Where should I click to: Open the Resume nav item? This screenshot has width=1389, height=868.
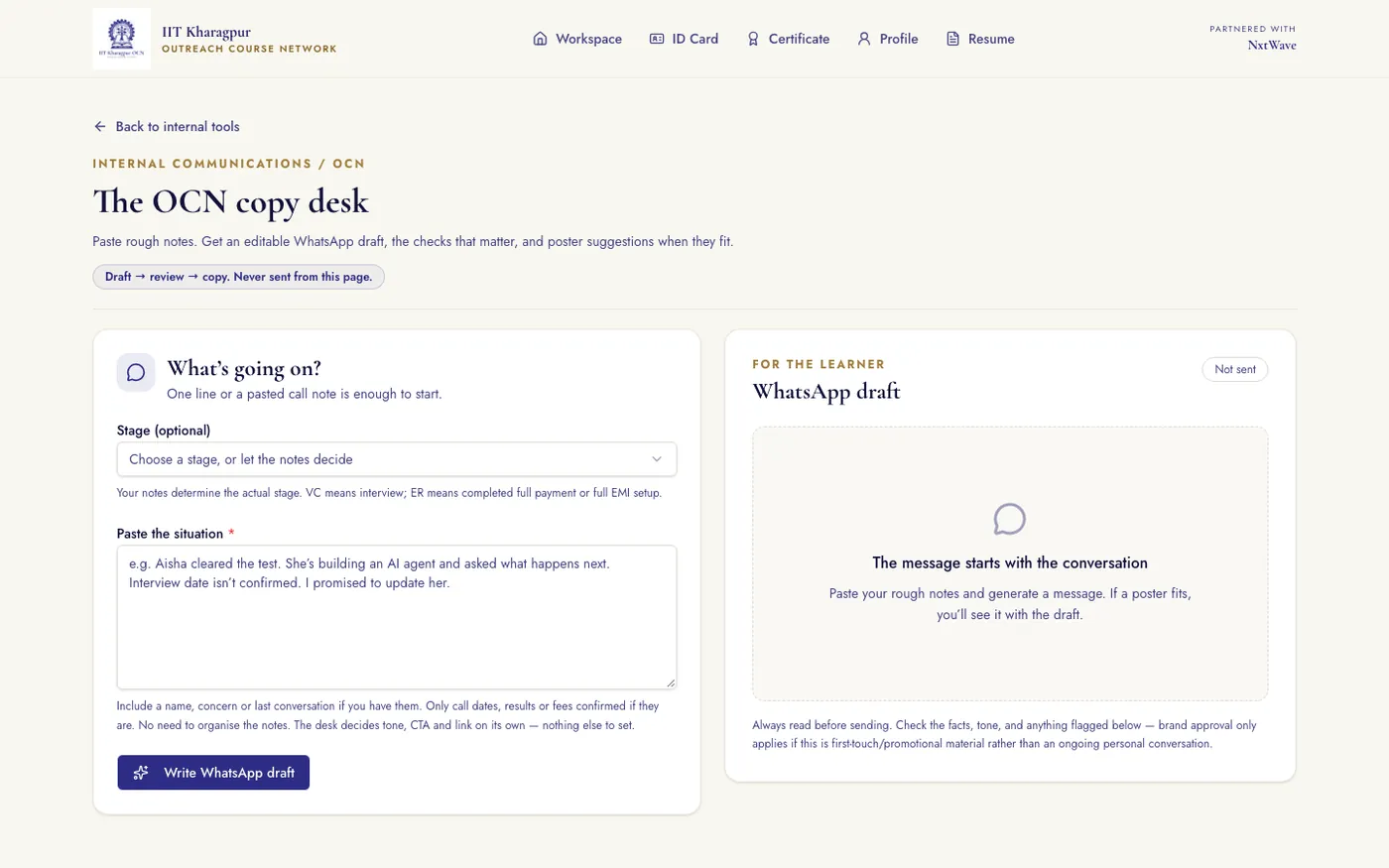[980, 39]
